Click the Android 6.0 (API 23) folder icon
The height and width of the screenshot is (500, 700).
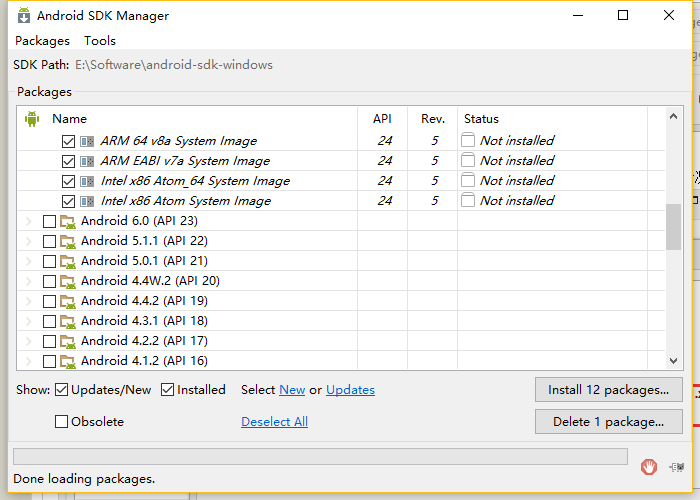tap(68, 221)
